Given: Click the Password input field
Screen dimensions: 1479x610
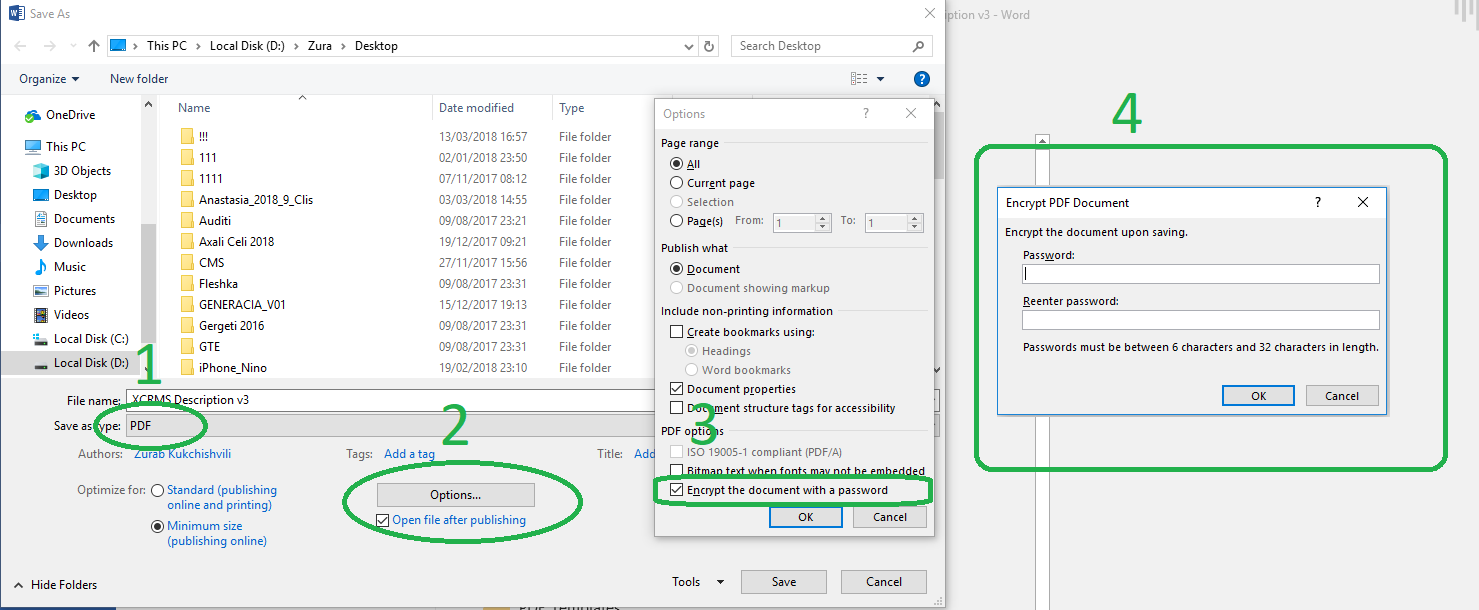Looking at the screenshot, I should point(1200,274).
